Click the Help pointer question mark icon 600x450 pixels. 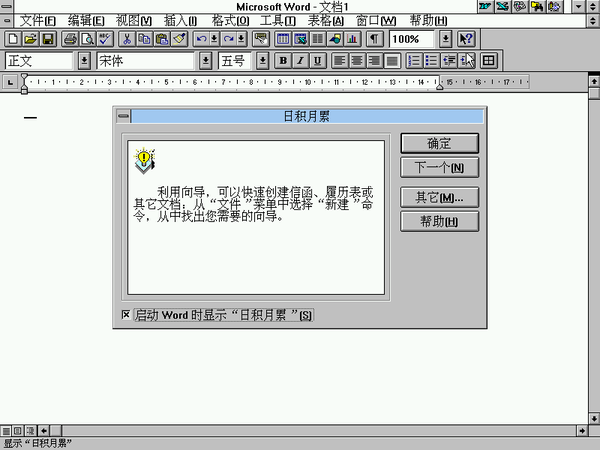coord(466,39)
